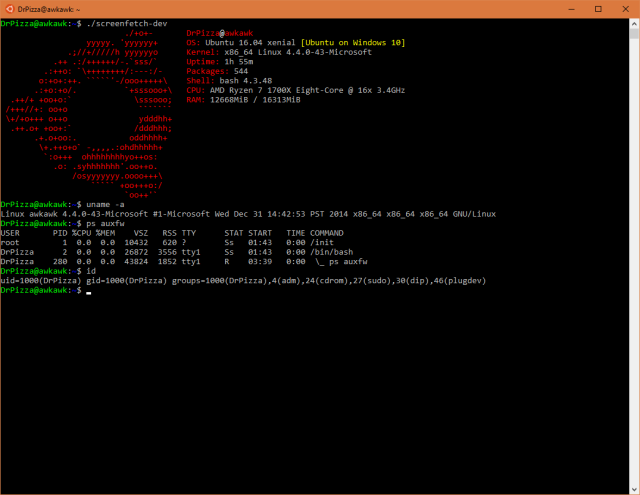
Task: Click the ./screenfetch-dev command text
Action: click(x=127, y=23)
